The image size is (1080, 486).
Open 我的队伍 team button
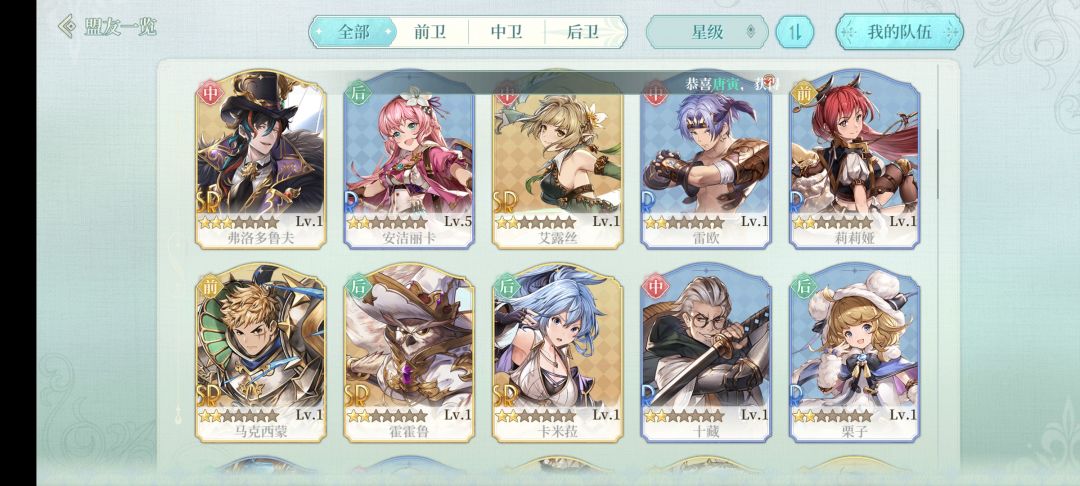tap(899, 32)
